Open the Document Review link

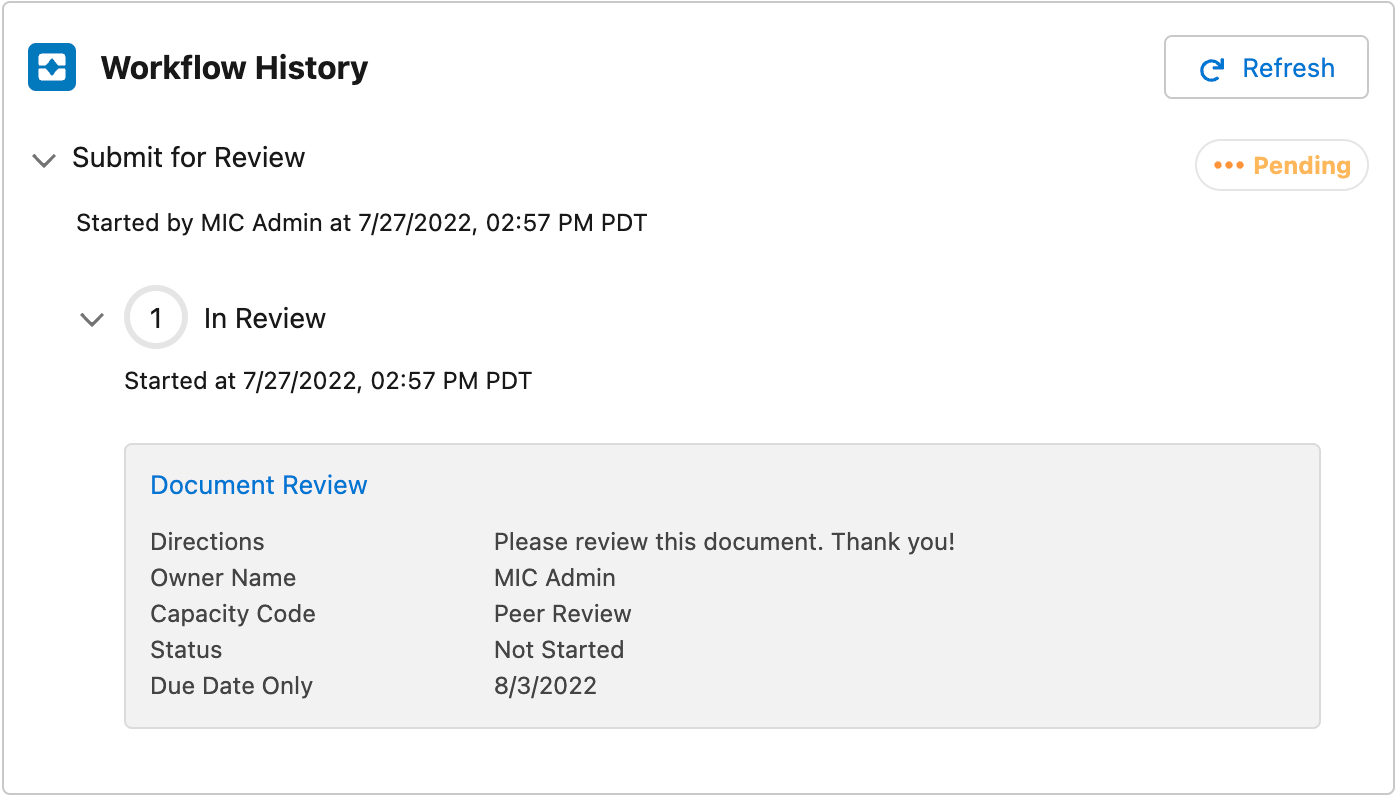[259, 485]
